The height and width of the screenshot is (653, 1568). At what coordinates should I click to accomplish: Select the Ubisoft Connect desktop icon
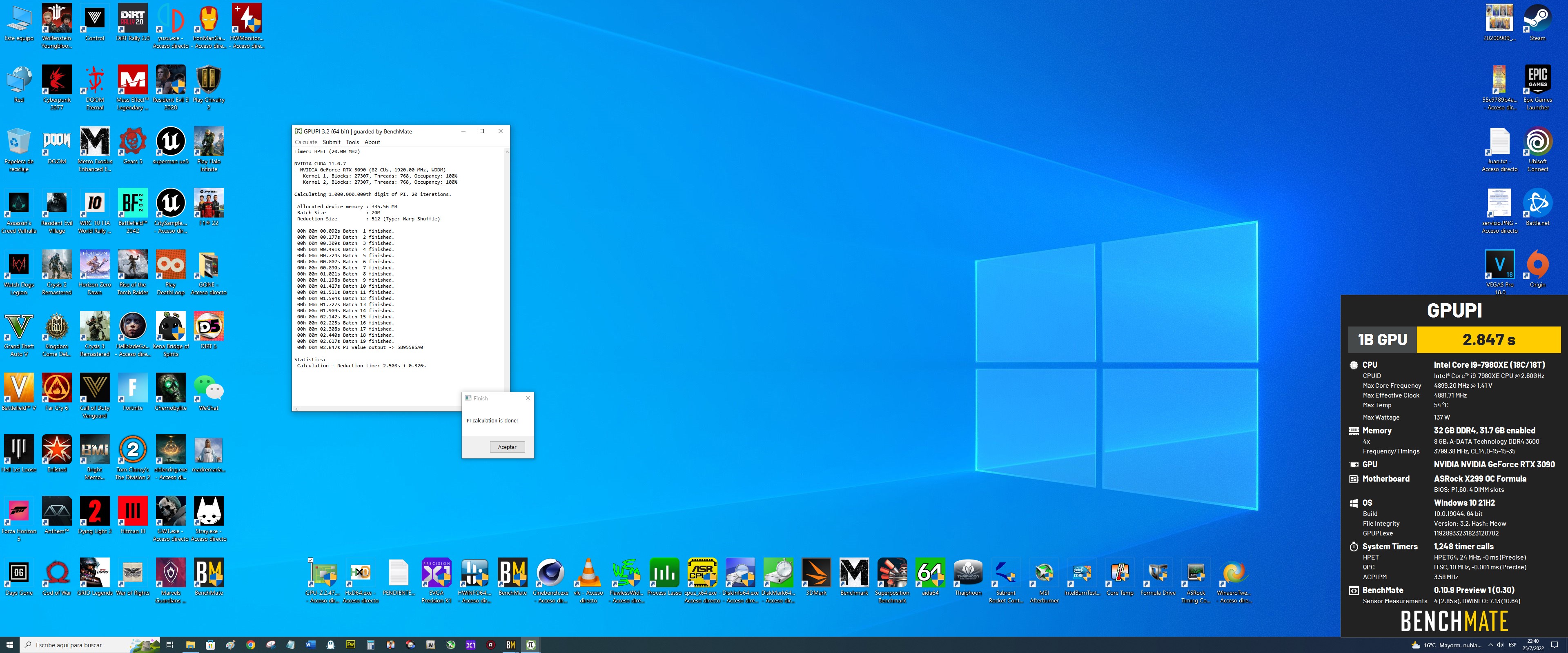(1537, 149)
